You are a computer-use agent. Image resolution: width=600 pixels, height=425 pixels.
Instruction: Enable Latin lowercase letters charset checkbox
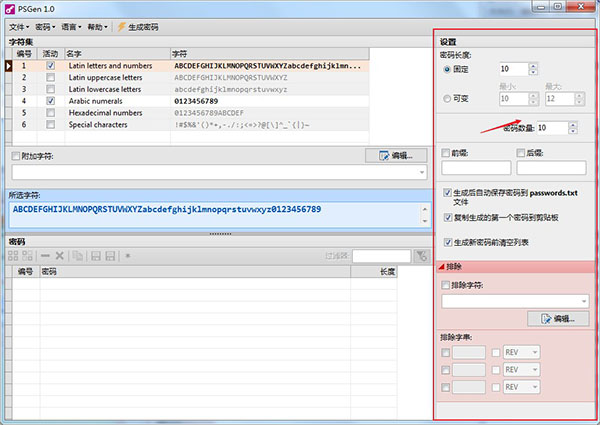click(51, 89)
